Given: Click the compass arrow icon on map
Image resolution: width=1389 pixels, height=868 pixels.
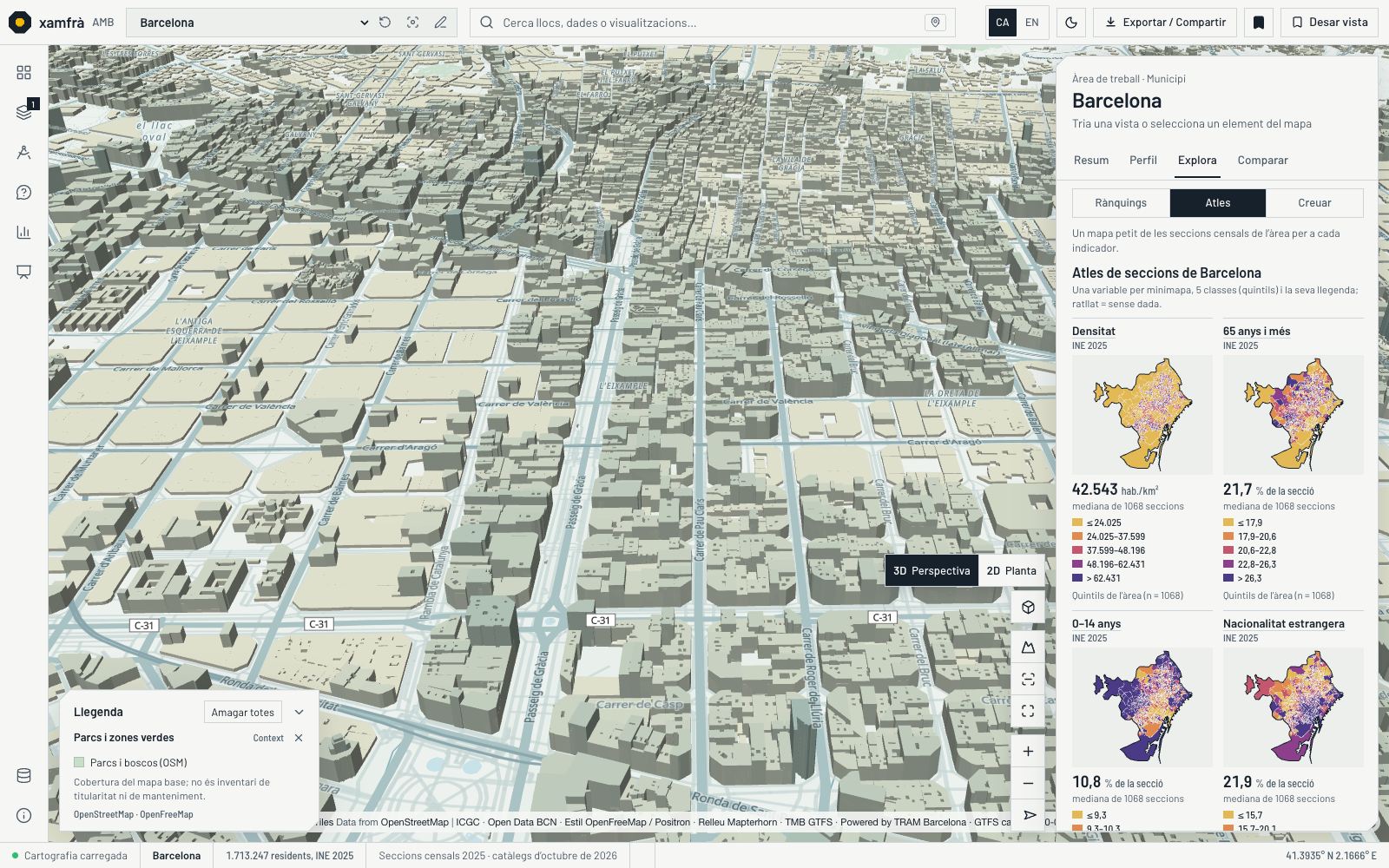Looking at the screenshot, I should [1028, 815].
